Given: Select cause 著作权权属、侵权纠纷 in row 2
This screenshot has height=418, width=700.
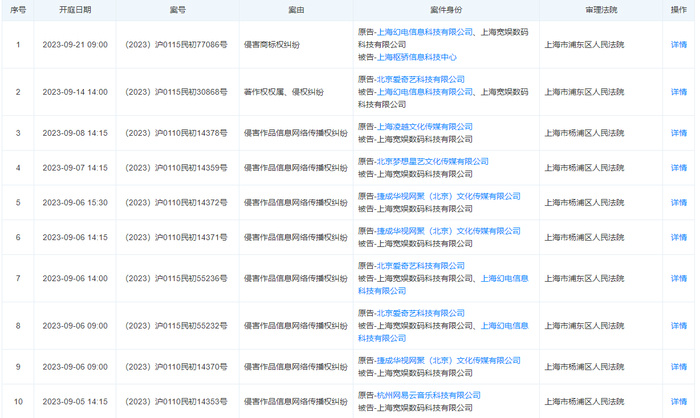Looking at the screenshot, I should [x=283, y=92].
